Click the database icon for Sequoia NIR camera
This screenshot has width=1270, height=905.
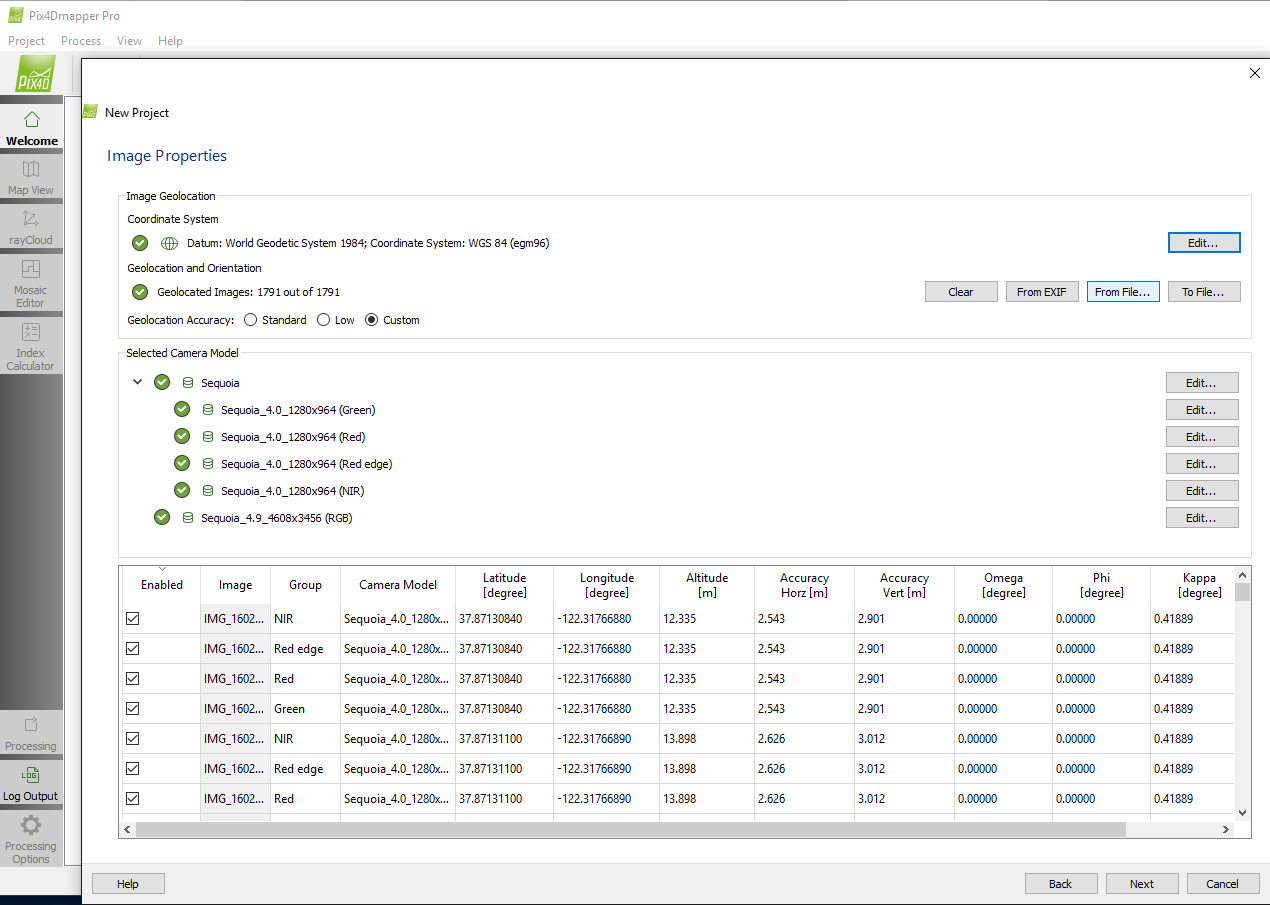pos(208,491)
